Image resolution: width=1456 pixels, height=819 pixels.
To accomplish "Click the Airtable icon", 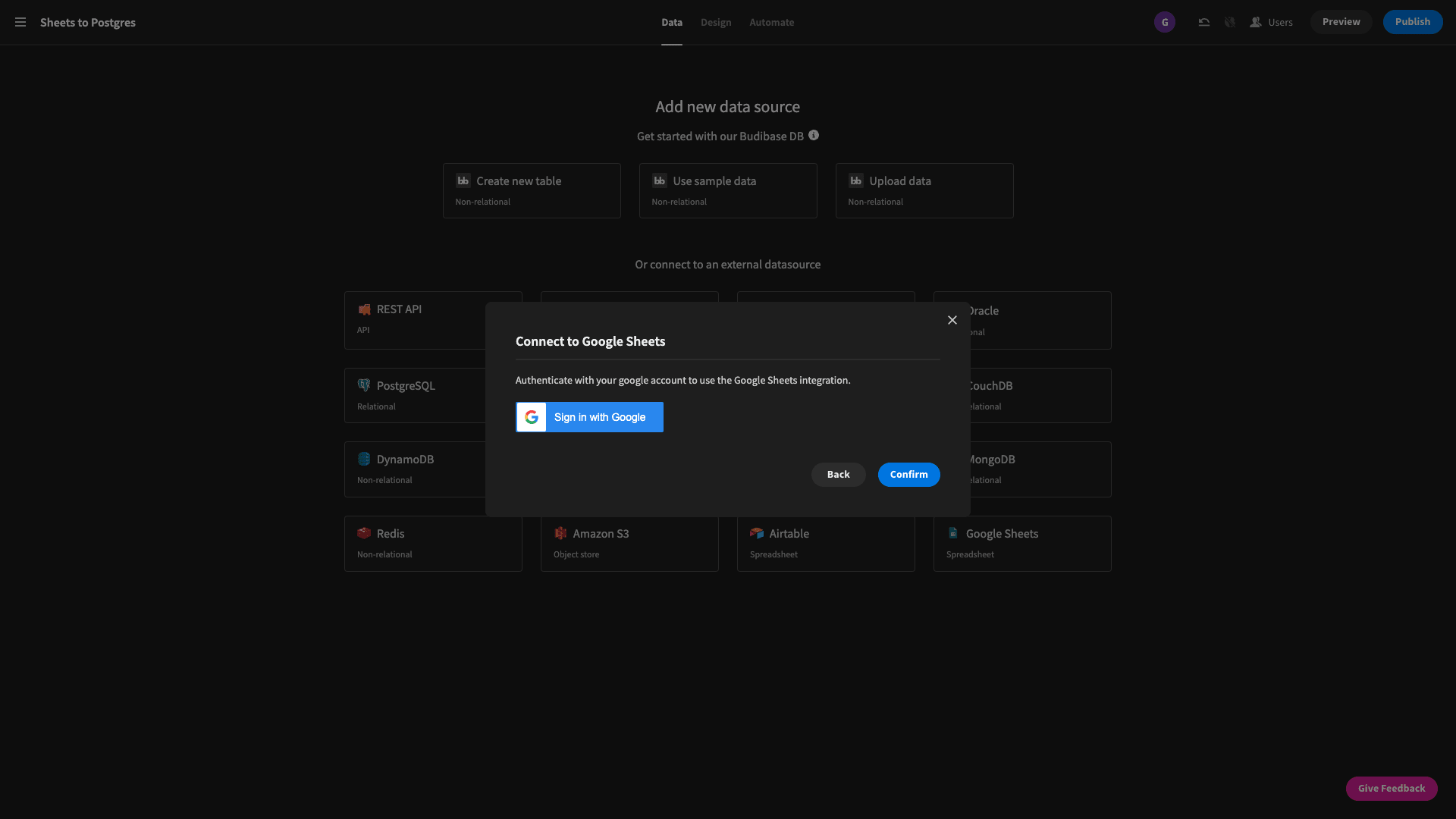I will tap(757, 533).
